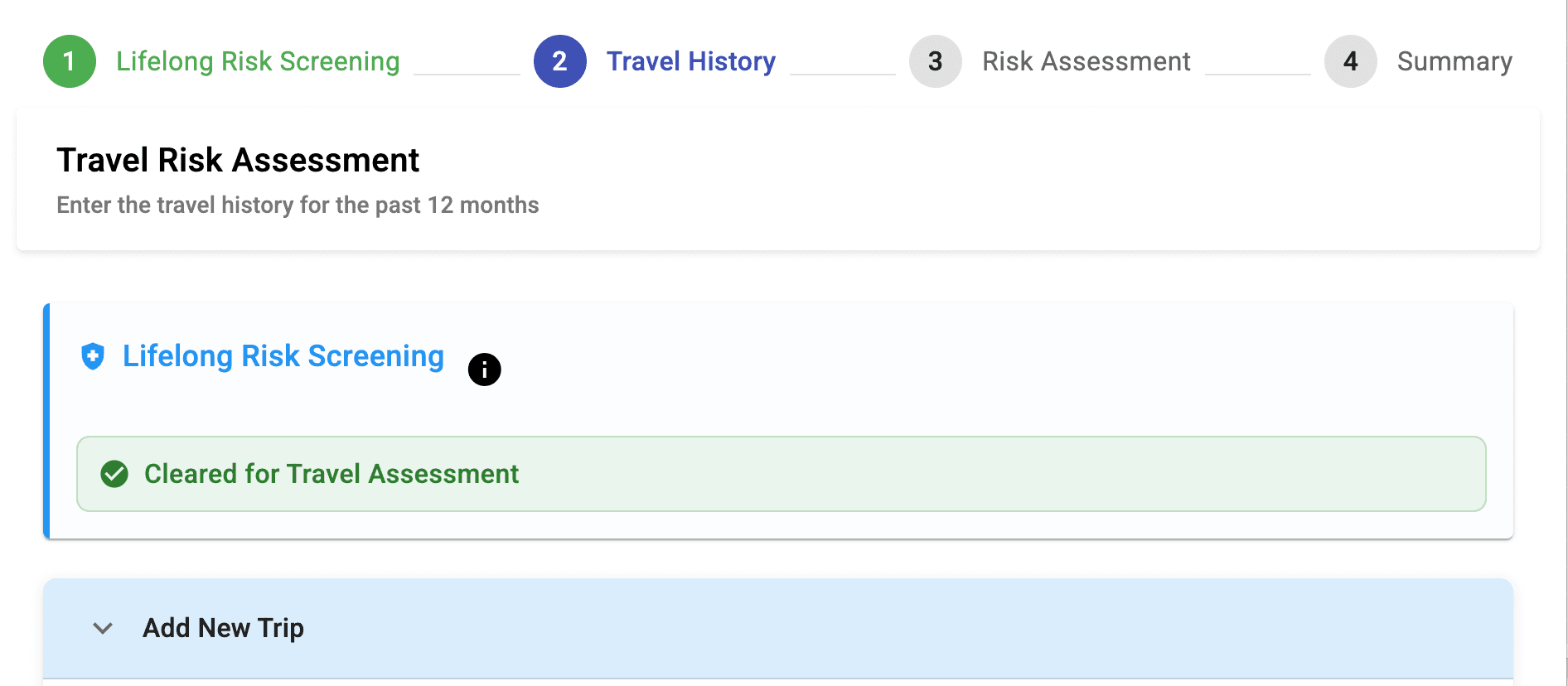Image resolution: width=1568 pixels, height=686 pixels.
Task: Go to the Summary step
Action: pos(1454,61)
